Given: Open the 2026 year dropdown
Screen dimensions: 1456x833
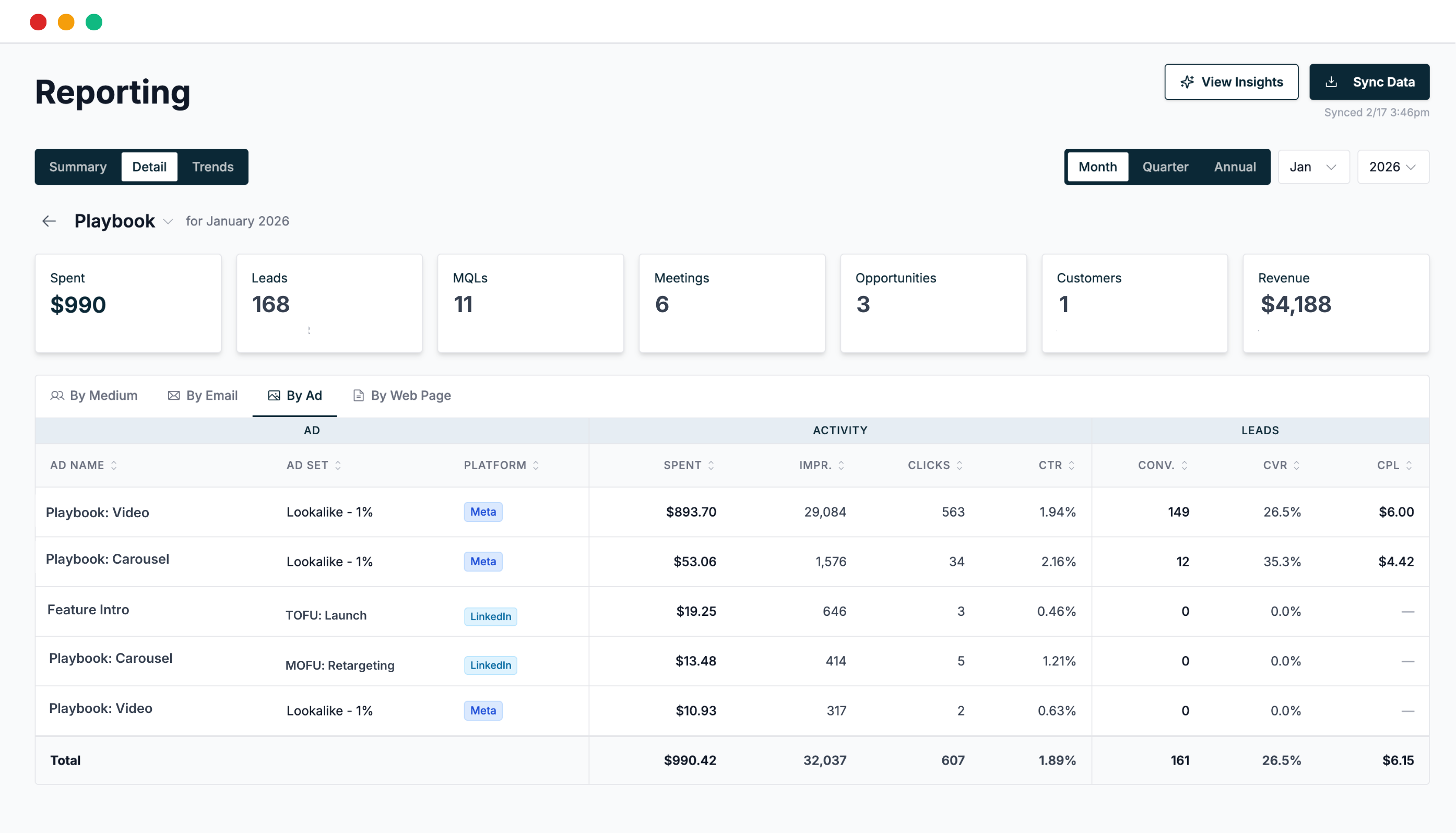Looking at the screenshot, I should (1392, 166).
